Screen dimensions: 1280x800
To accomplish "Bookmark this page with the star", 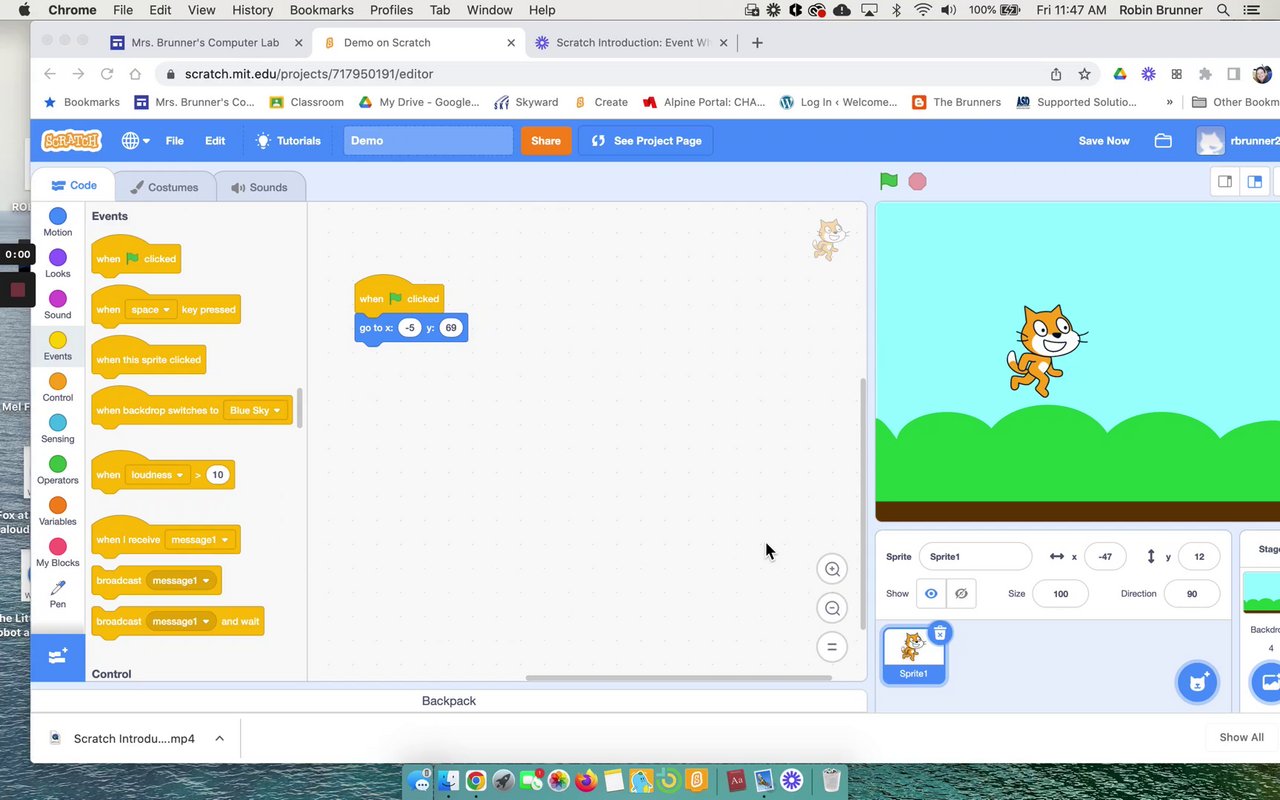I will click(x=1084, y=74).
